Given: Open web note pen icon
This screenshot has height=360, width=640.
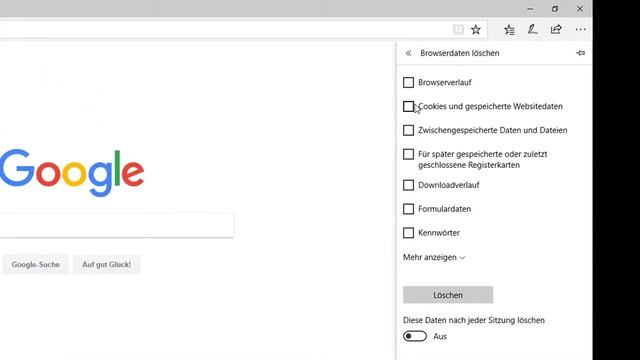Looking at the screenshot, I should point(532,29).
